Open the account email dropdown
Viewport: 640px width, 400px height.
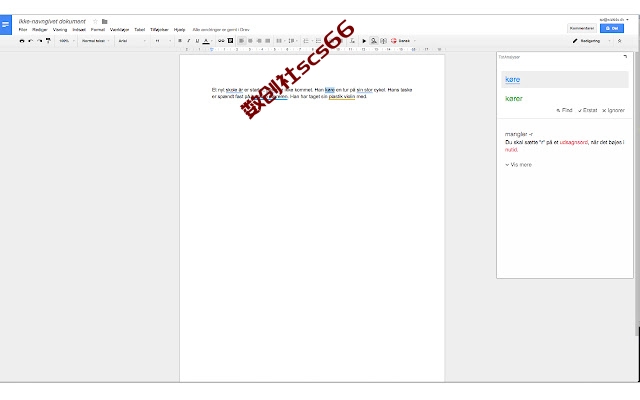point(614,20)
